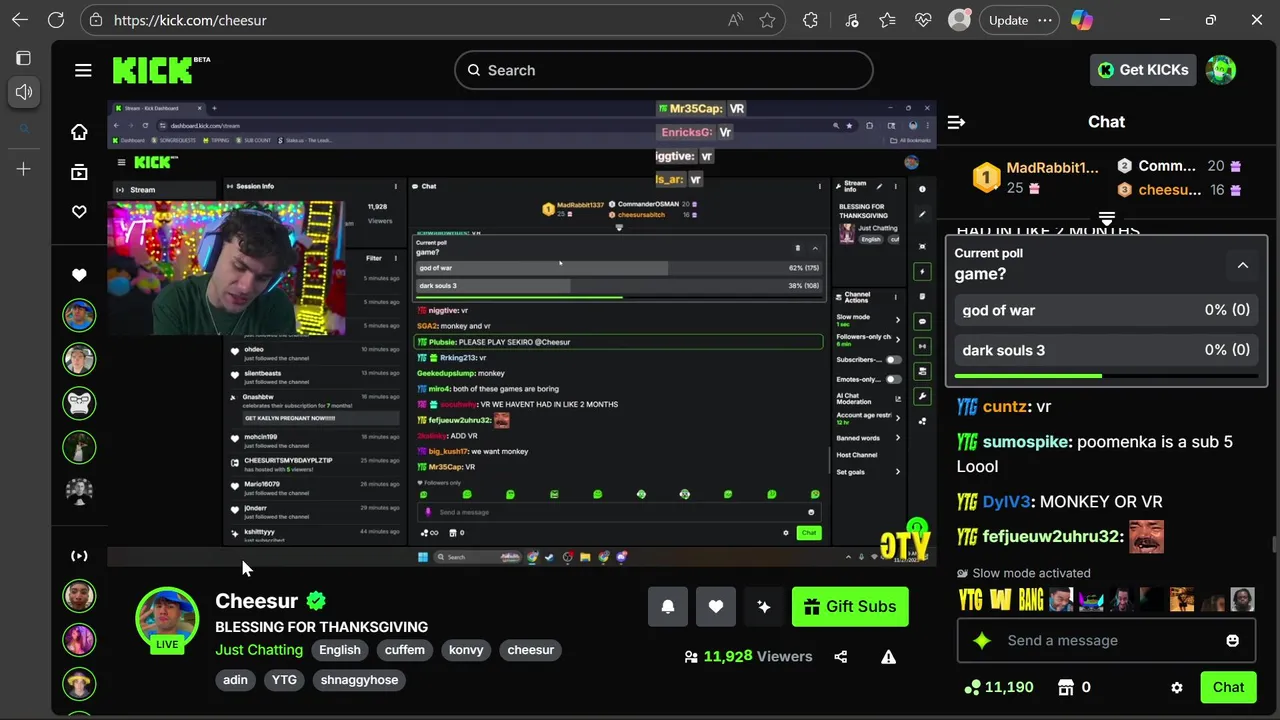Select the konvy tag
1280x720 pixels.
click(x=466, y=650)
